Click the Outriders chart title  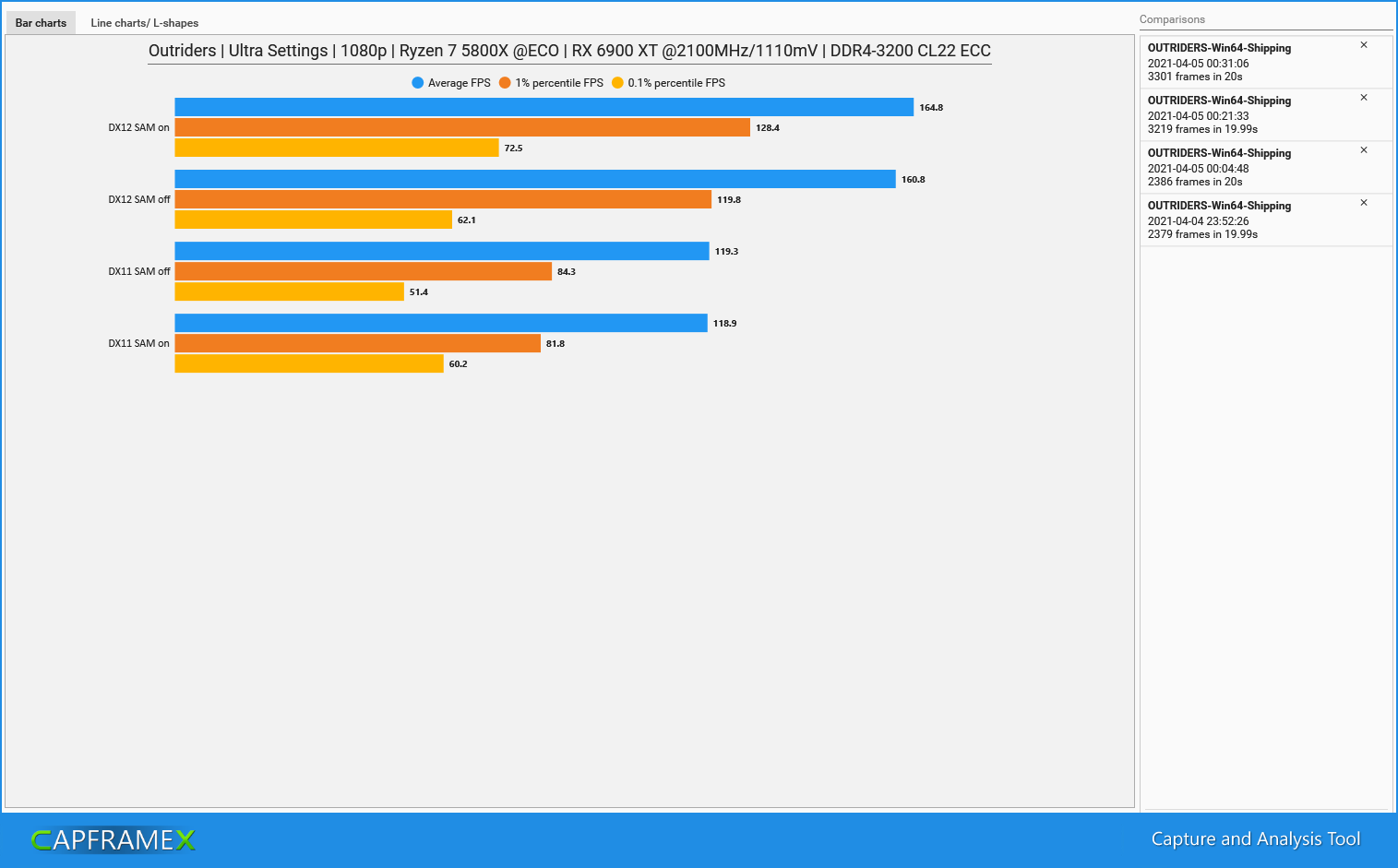point(569,51)
